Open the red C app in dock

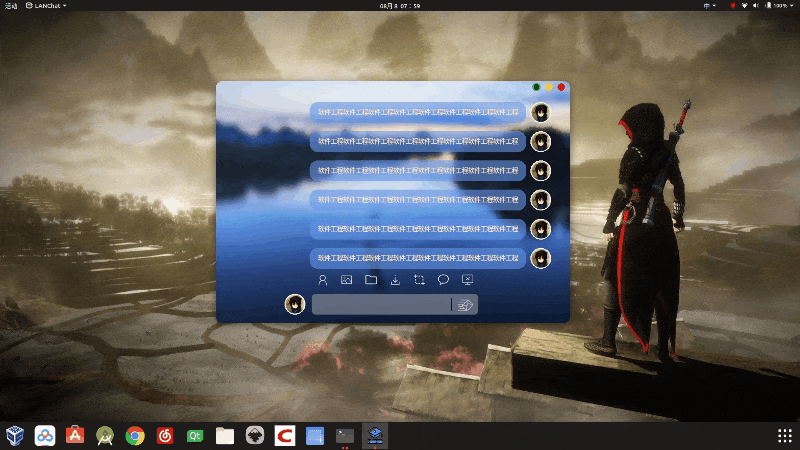(285, 436)
